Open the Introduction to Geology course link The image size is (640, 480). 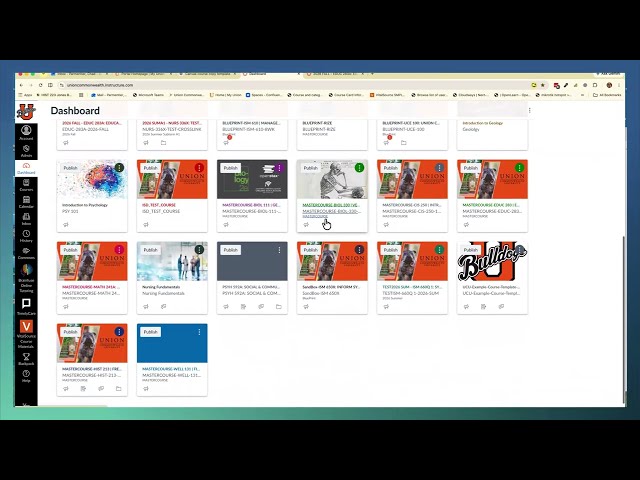[482, 123]
